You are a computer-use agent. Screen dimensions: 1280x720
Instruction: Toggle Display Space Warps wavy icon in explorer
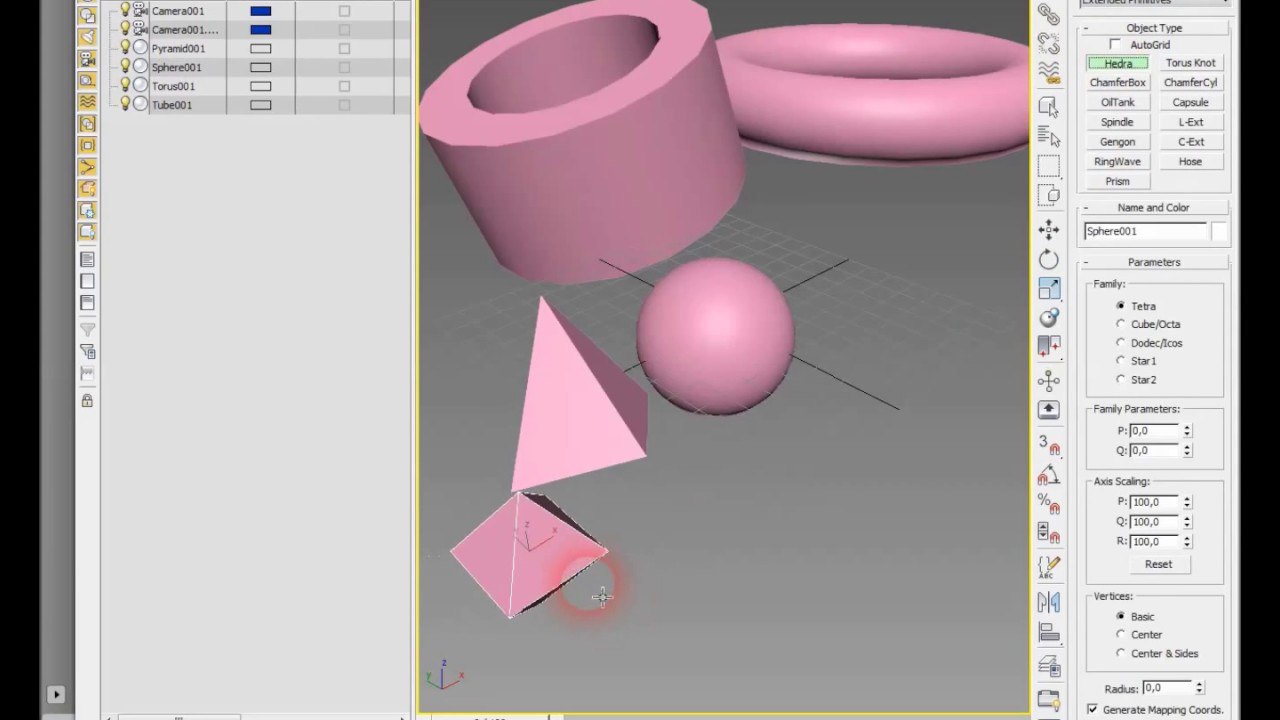[87, 101]
